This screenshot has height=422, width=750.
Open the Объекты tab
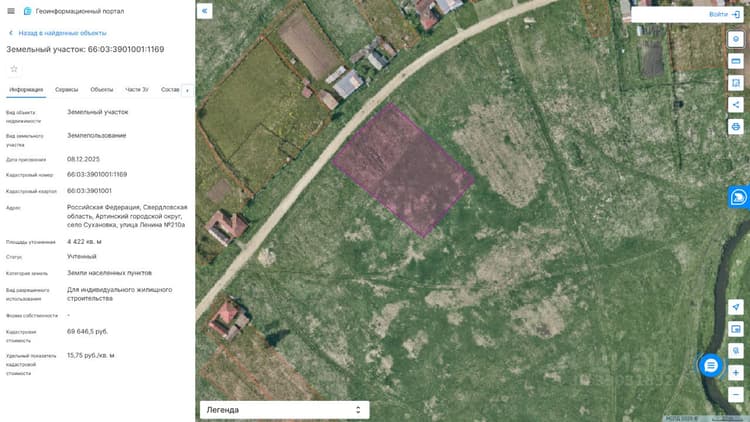[102, 89]
